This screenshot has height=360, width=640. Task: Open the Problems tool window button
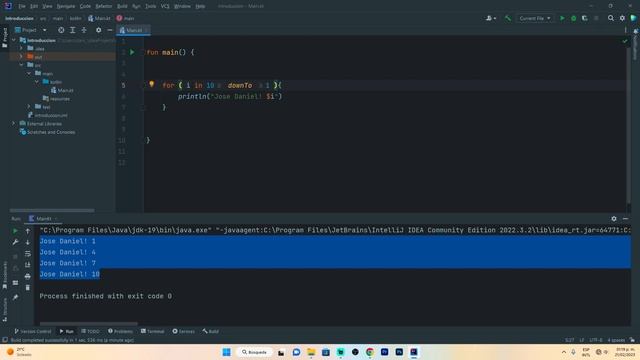[120, 331]
